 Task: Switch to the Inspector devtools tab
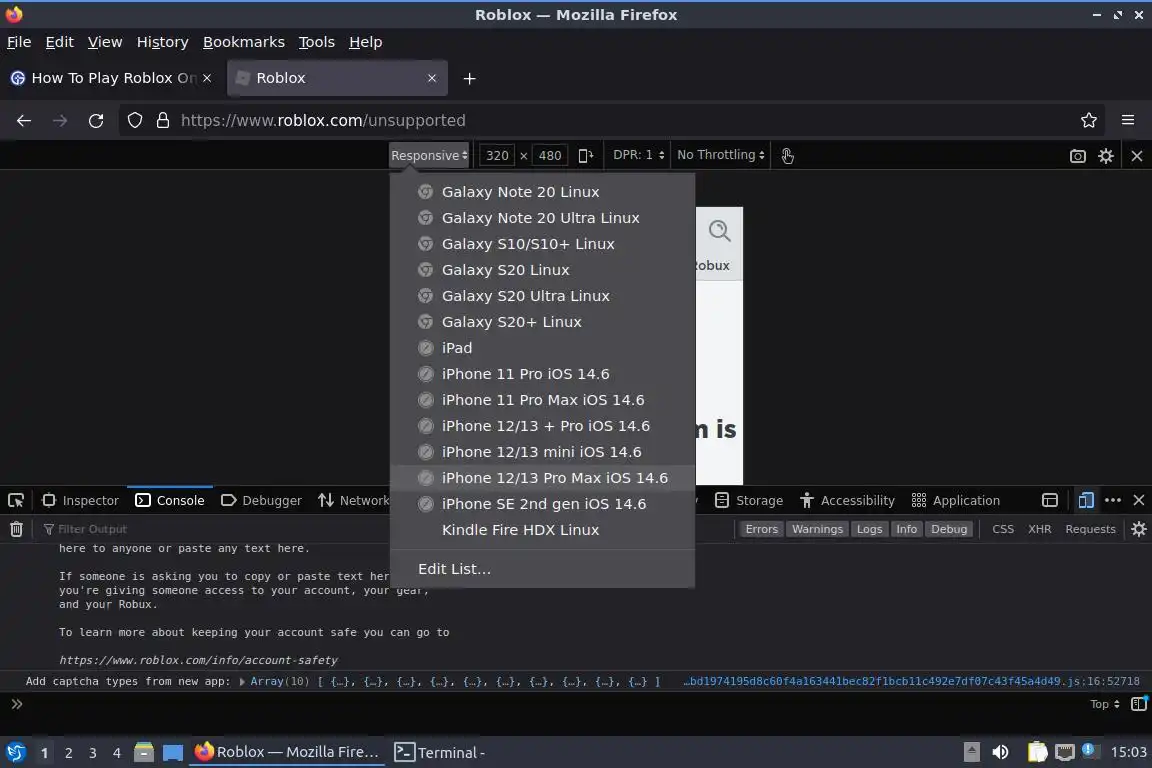point(81,500)
